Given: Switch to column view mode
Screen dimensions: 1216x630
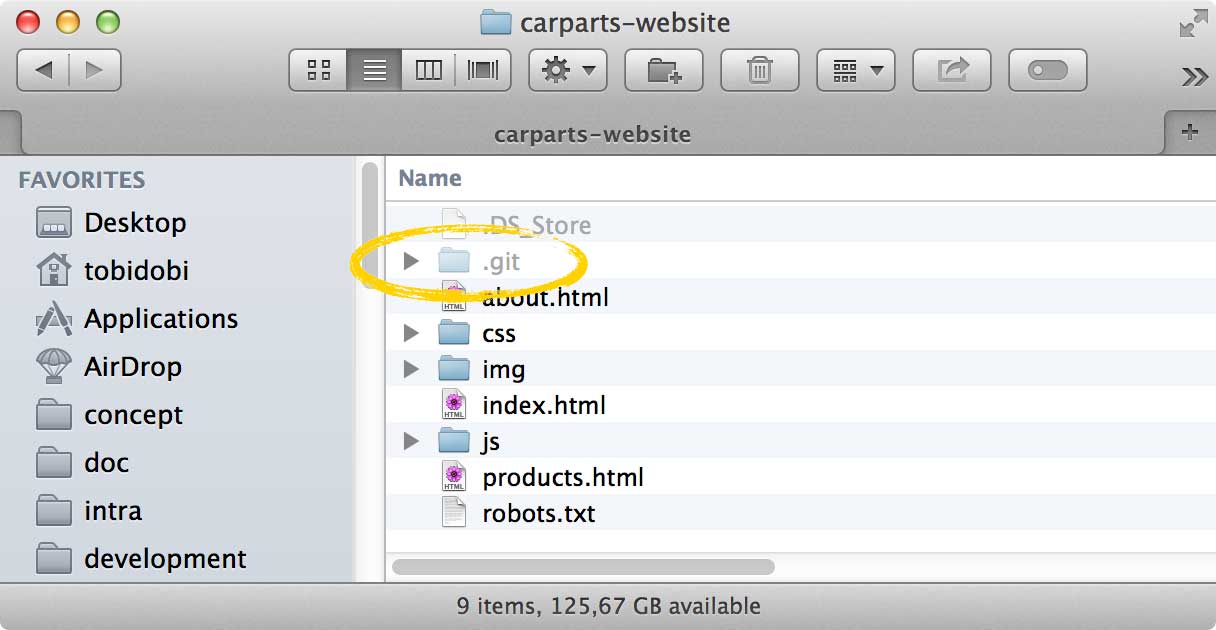Looking at the screenshot, I should point(429,70).
